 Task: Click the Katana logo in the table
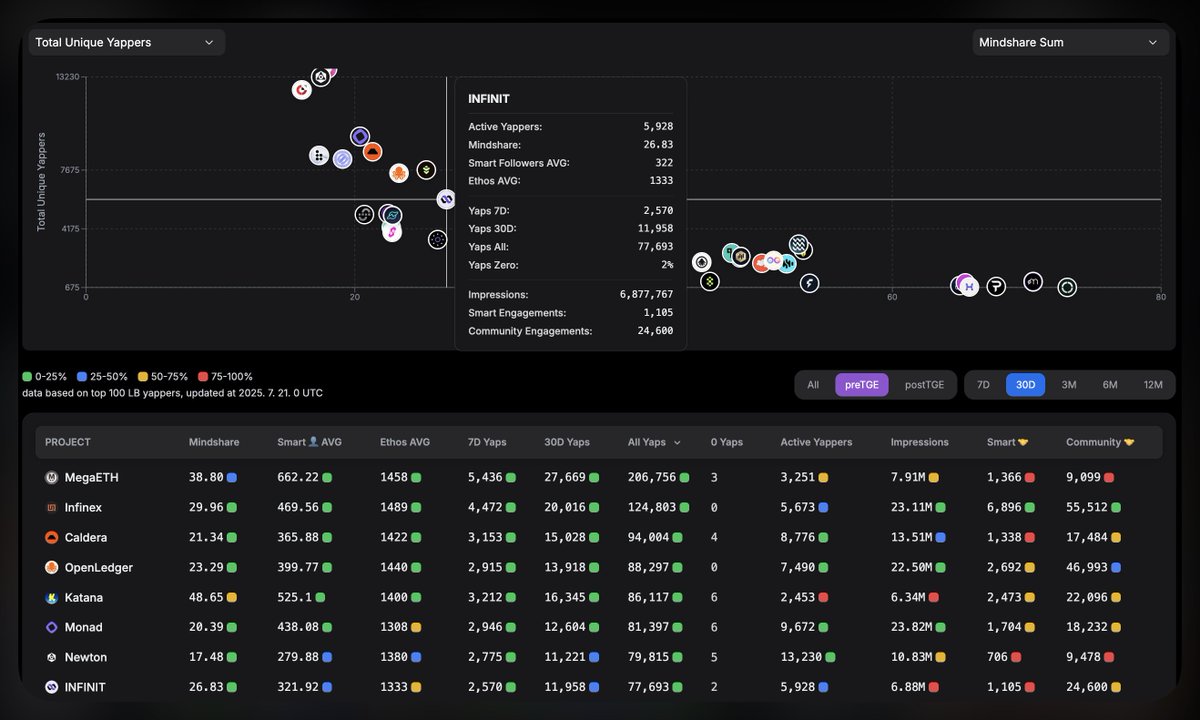[x=51, y=598]
